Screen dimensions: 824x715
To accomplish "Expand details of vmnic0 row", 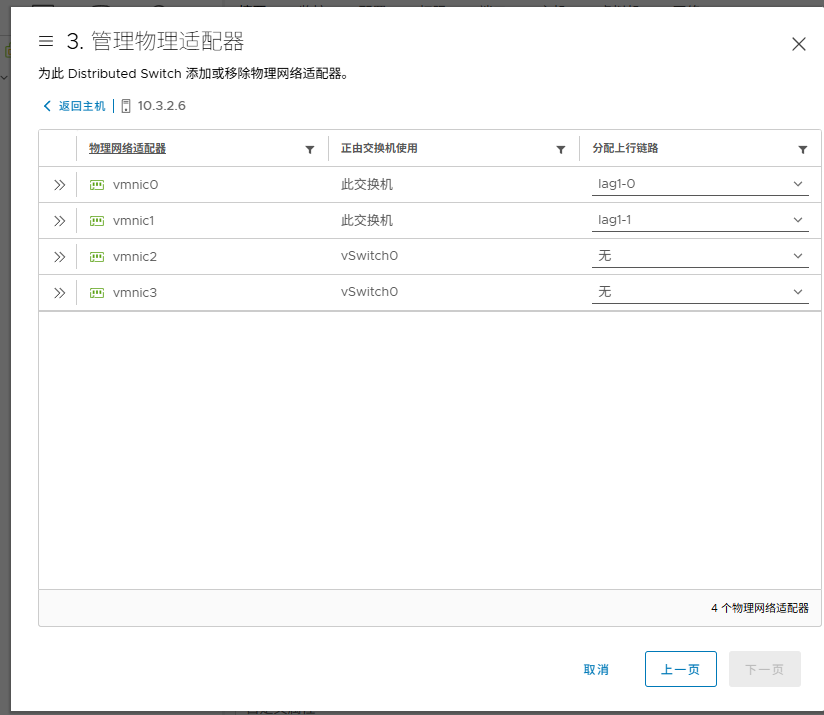I will [x=59, y=185].
